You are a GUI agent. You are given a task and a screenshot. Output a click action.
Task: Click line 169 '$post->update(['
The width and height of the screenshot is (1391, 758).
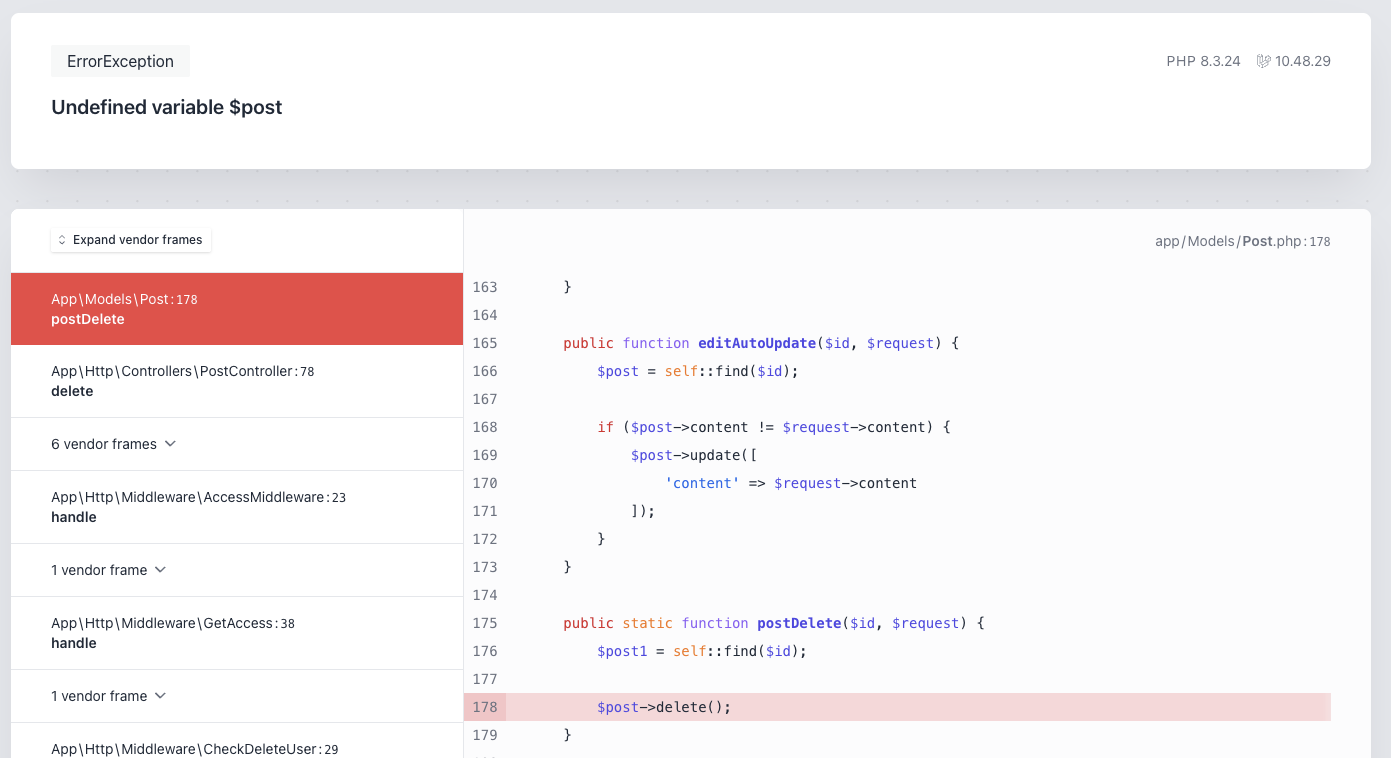pos(694,455)
